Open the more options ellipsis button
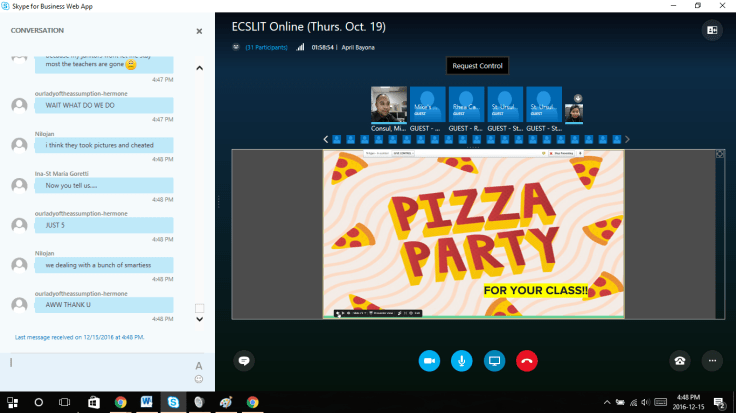Image resolution: width=736 pixels, height=413 pixels. click(x=712, y=360)
